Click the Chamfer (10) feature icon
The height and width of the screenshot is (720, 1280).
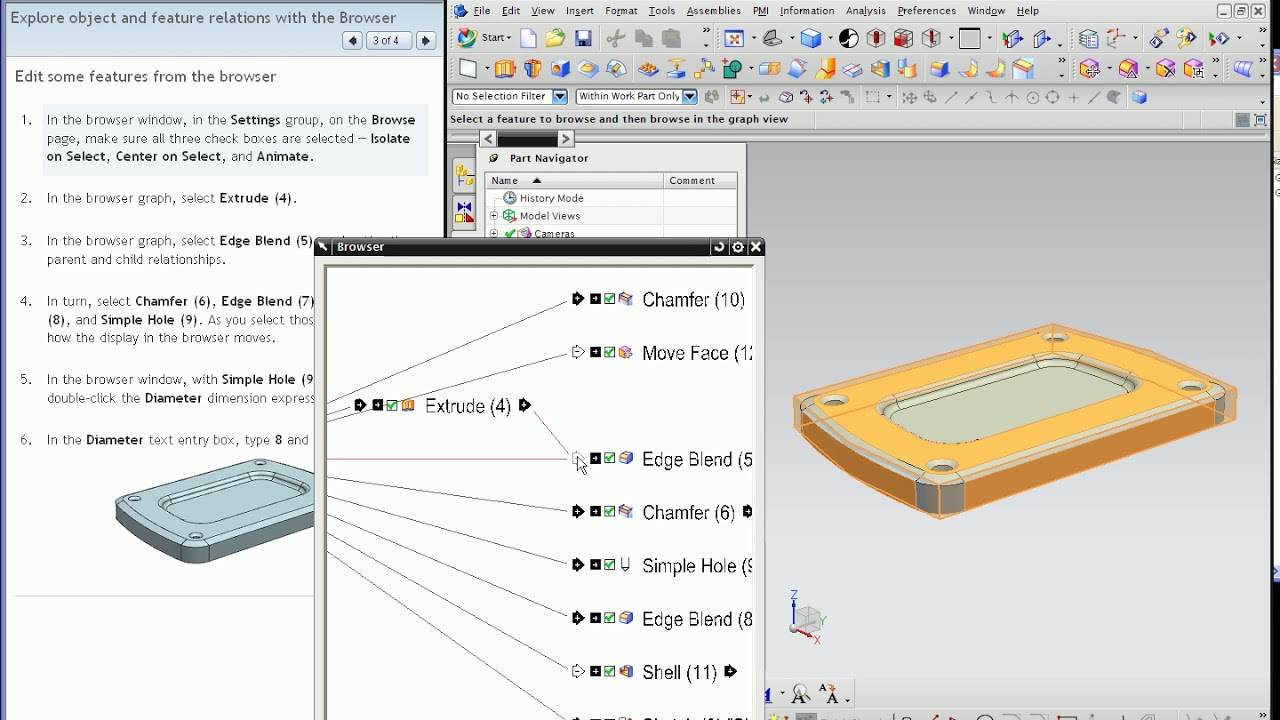(626, 299)
